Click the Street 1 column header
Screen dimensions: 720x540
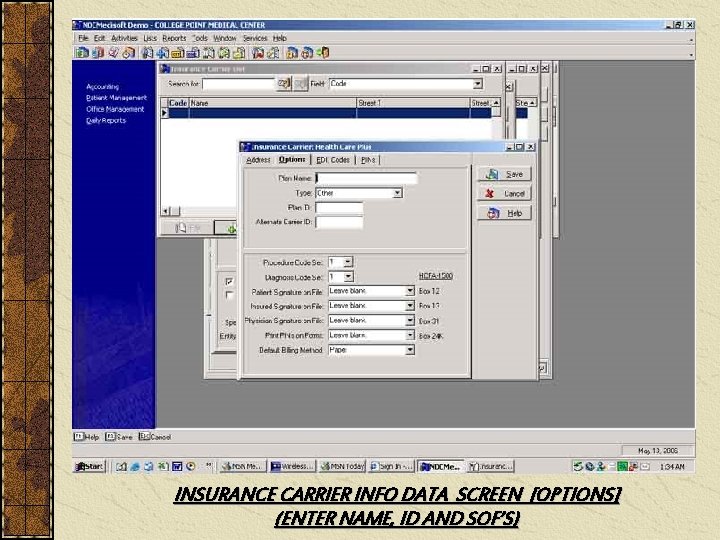tap(413, 103)
